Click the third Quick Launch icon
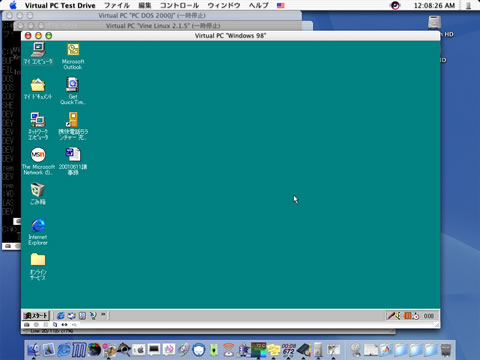The height and width of the screenshot is (360, 480). pos(82,316)
